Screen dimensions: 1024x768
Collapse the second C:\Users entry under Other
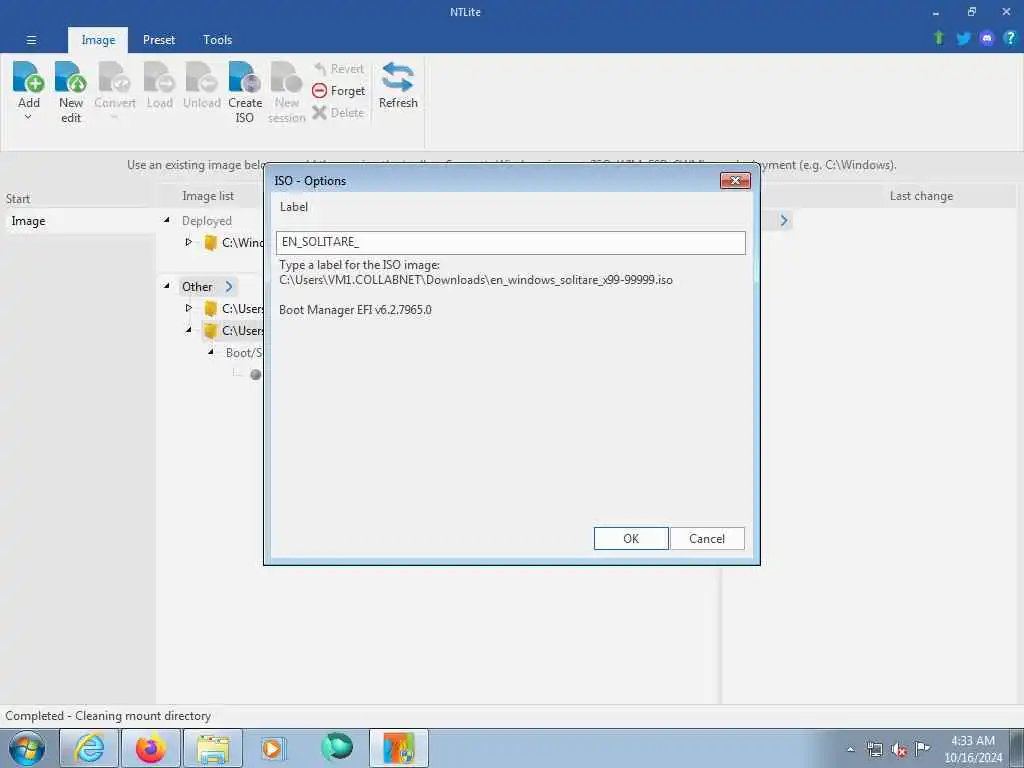tap(189, 330)
